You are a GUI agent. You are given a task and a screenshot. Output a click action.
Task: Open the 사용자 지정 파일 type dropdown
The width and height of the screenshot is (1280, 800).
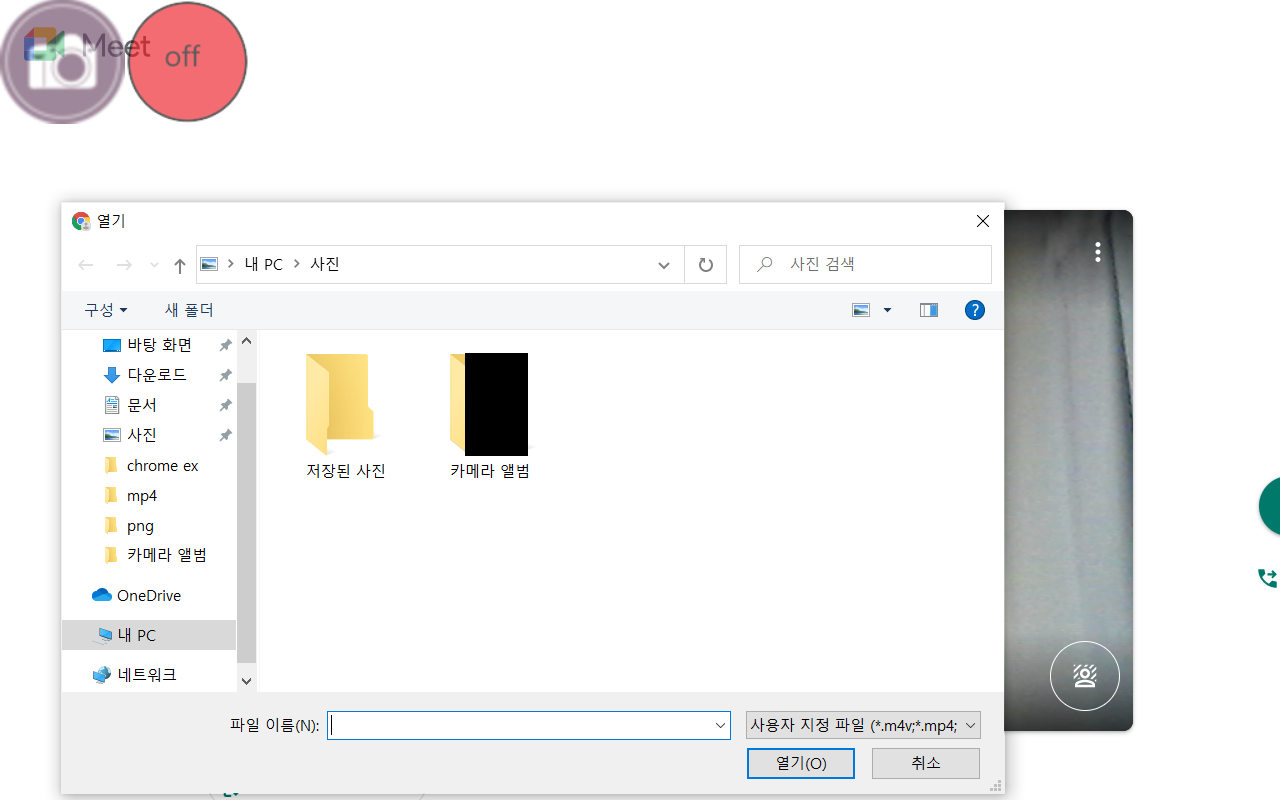tap(863, 726)
